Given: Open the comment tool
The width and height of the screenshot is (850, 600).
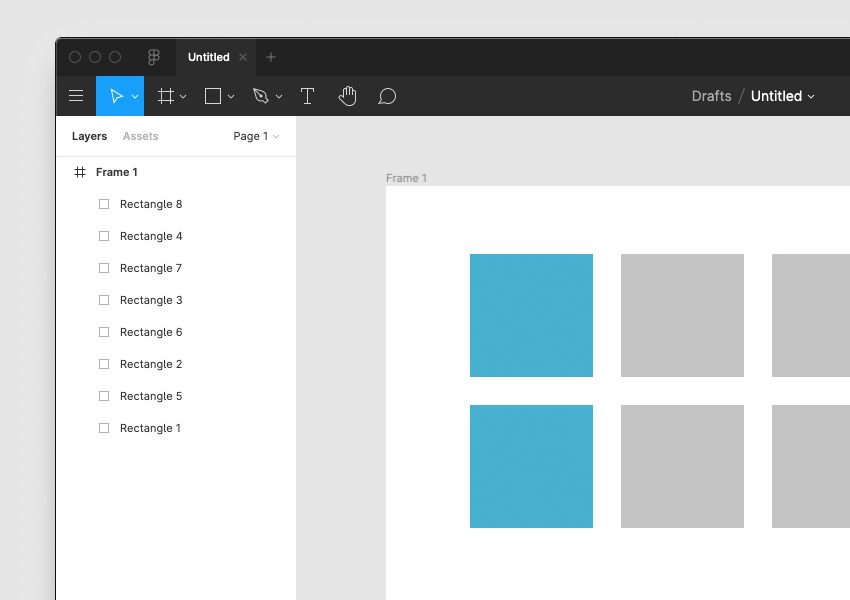Looking at the screenshot, I should click(x=387, y=96).
